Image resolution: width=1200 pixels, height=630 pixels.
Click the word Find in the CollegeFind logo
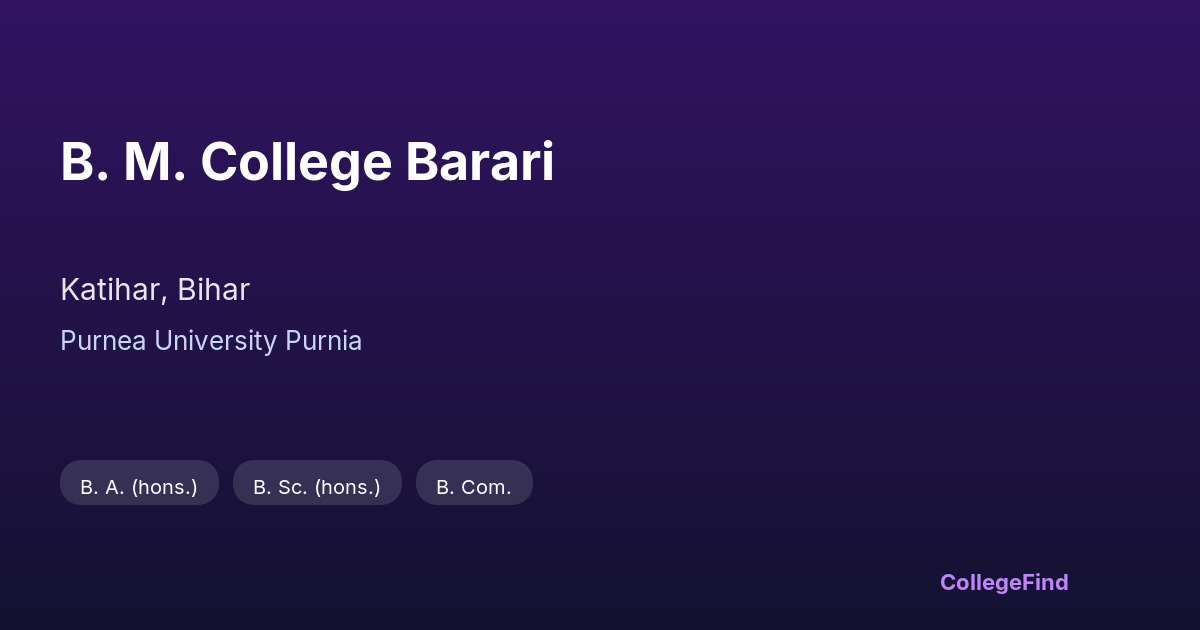coord(1047,582)
